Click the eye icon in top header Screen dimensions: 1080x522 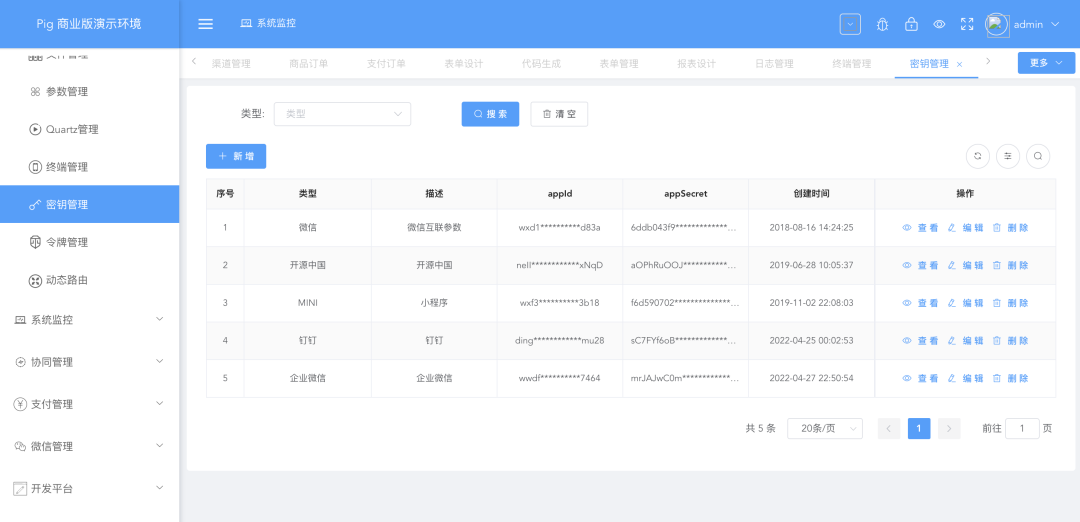point(939,24)
